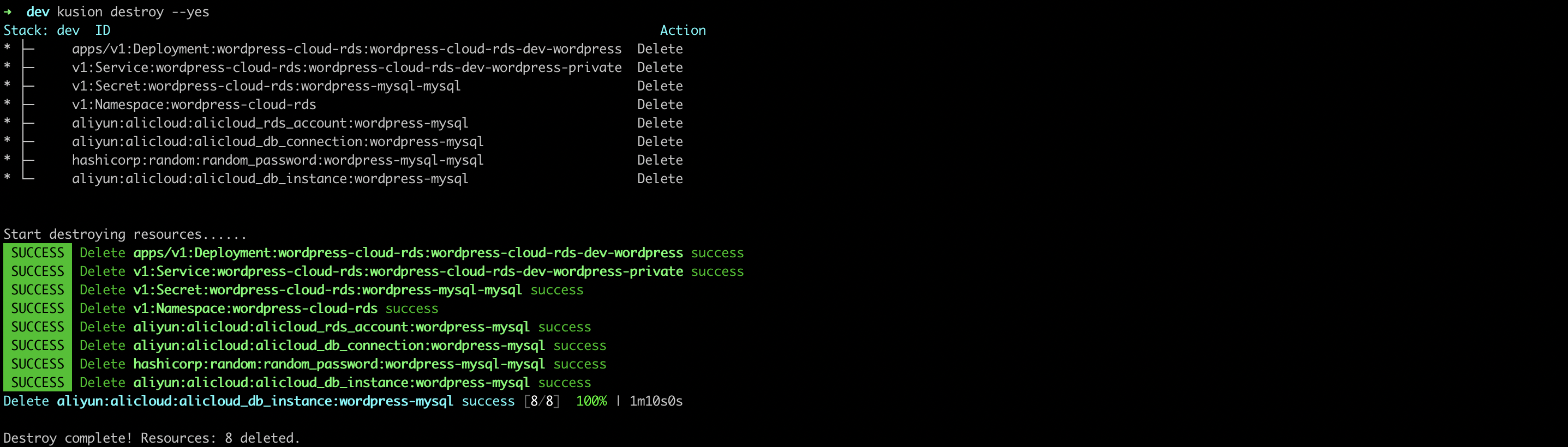Select the alicloud_db_connection row in the plan tree
The image size is (1568, 447).
(278, 142)
